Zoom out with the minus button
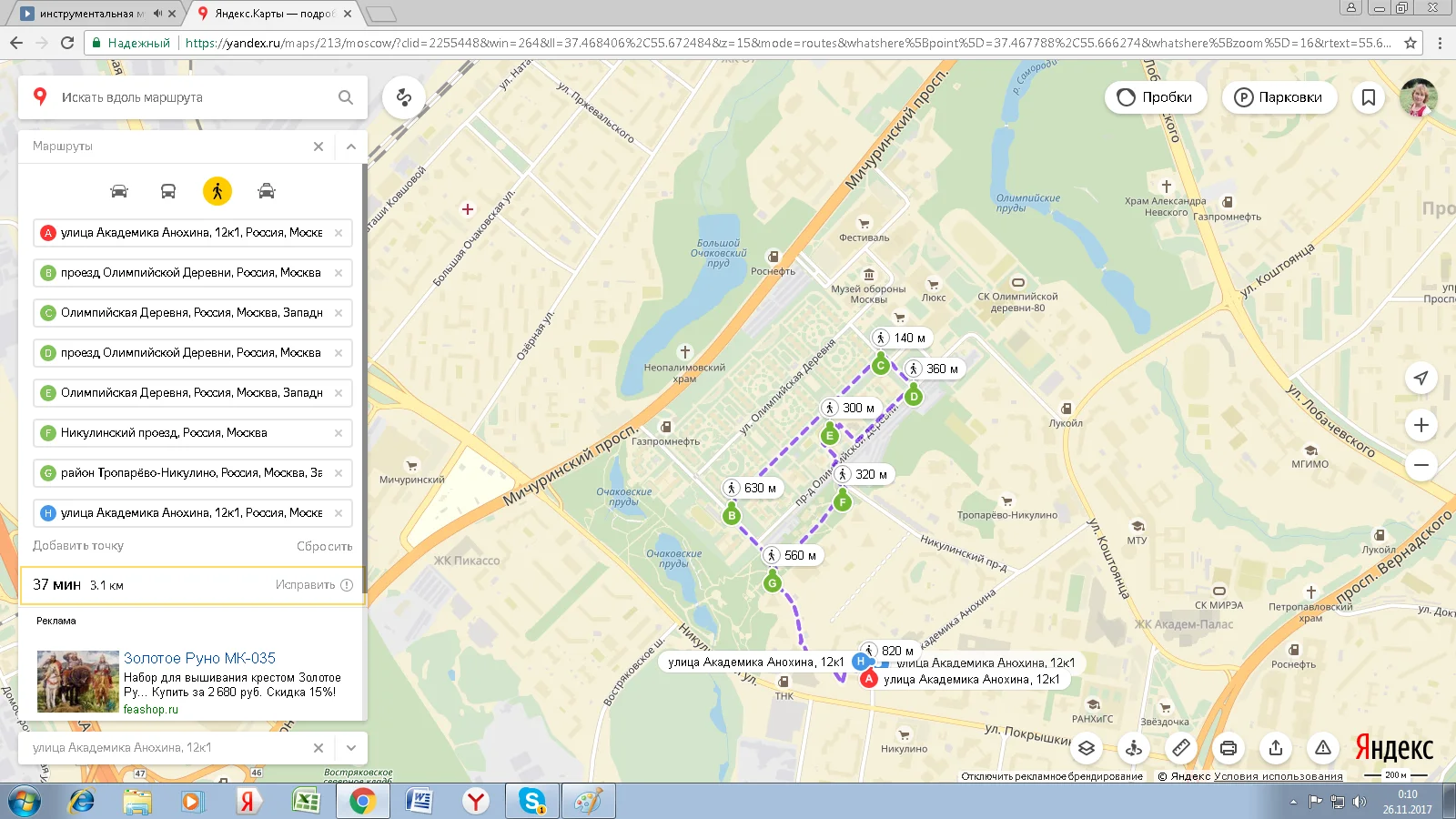This screenshot has height=819, width=1456. click(x=1421, y=465)
